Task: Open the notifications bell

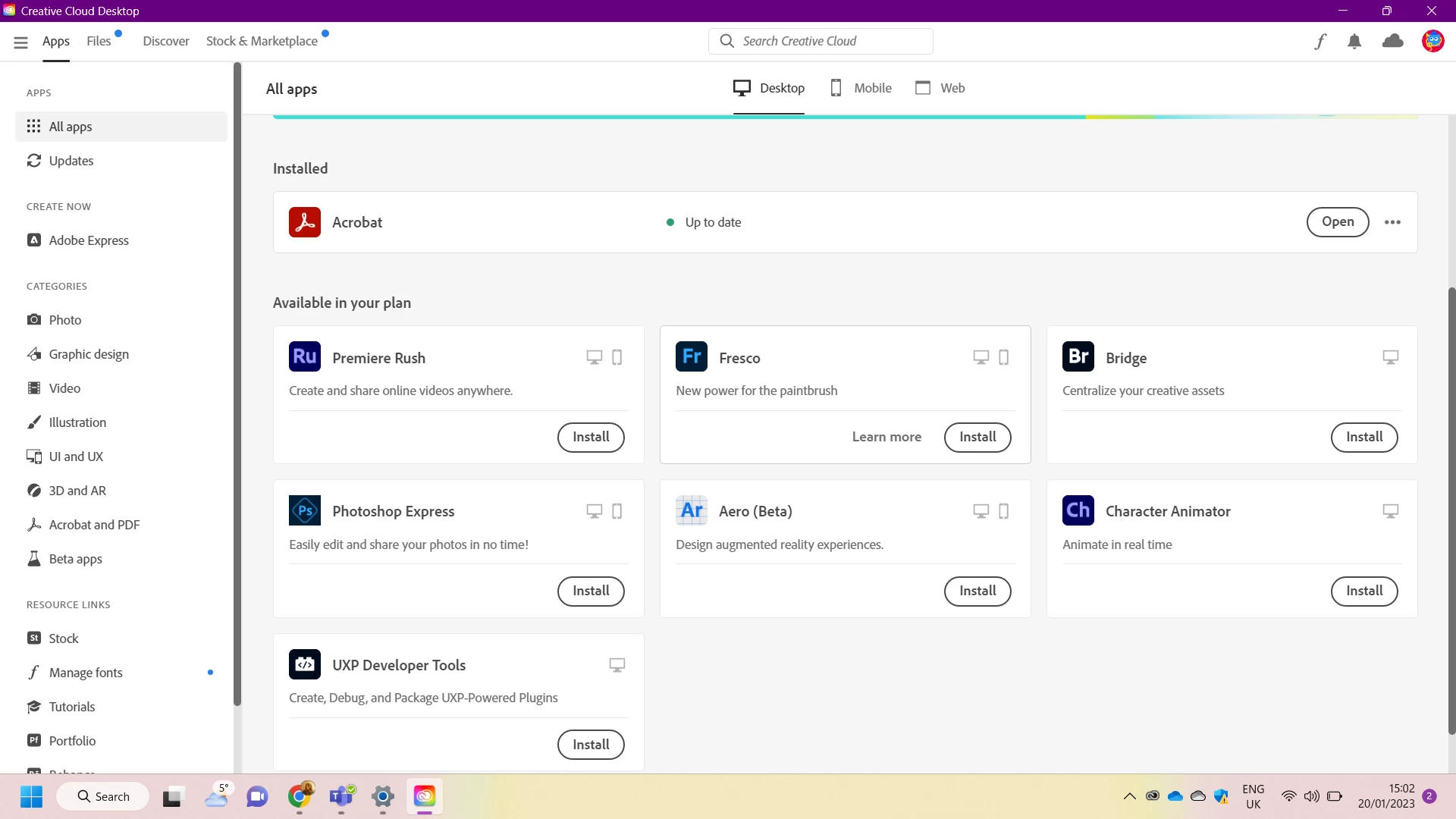Action: click(x=1354, y=42)
